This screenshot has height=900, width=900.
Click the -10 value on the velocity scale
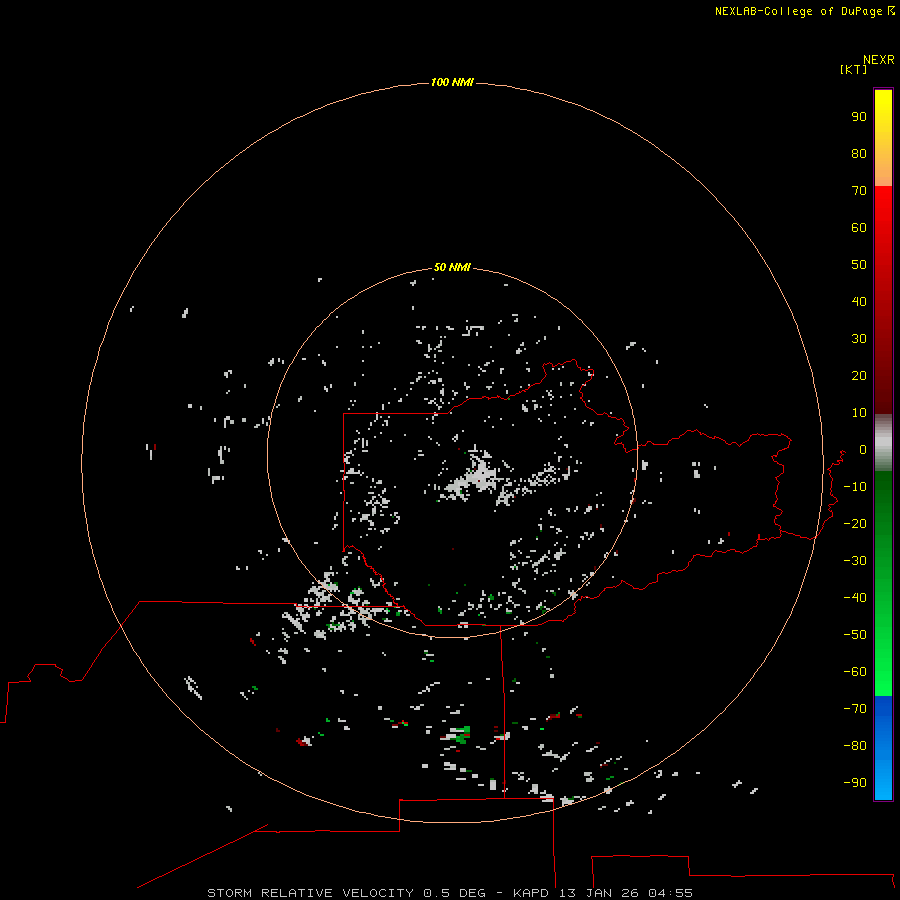(855, 487)
